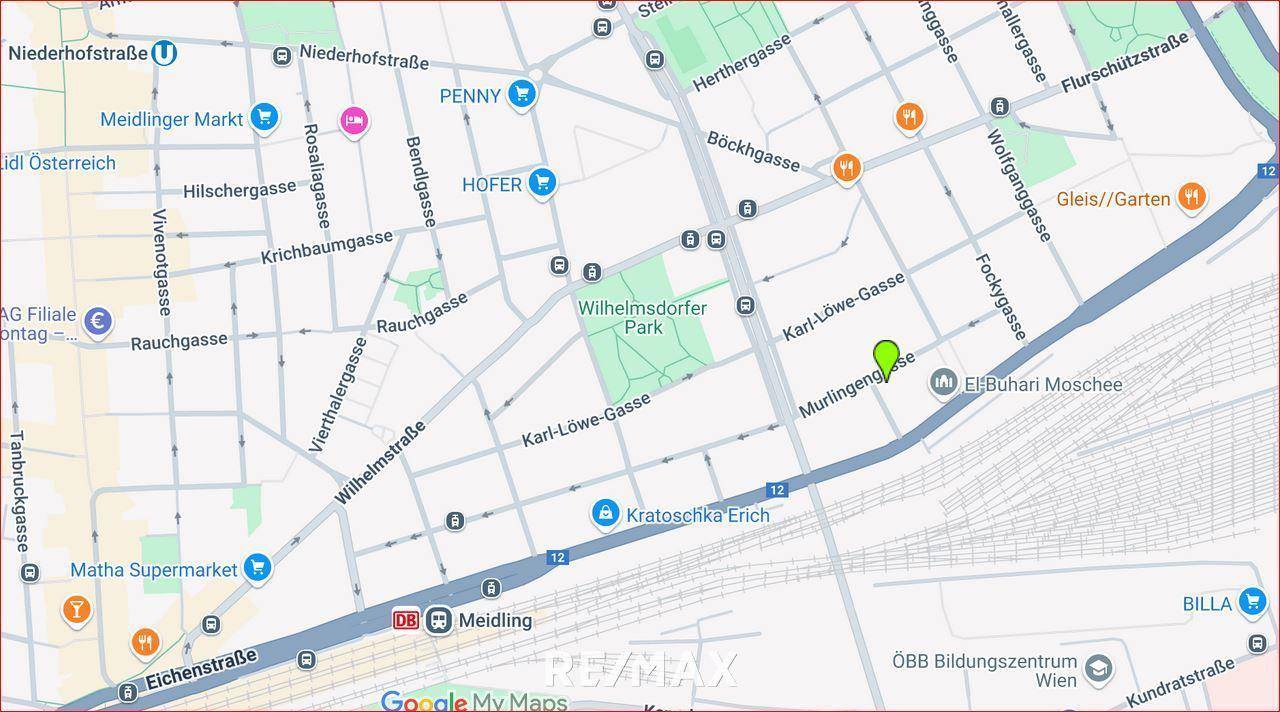Click the red DB logo beside Meidling
Viewport: 1280px width, 712px height.
[x=406, y=620]
